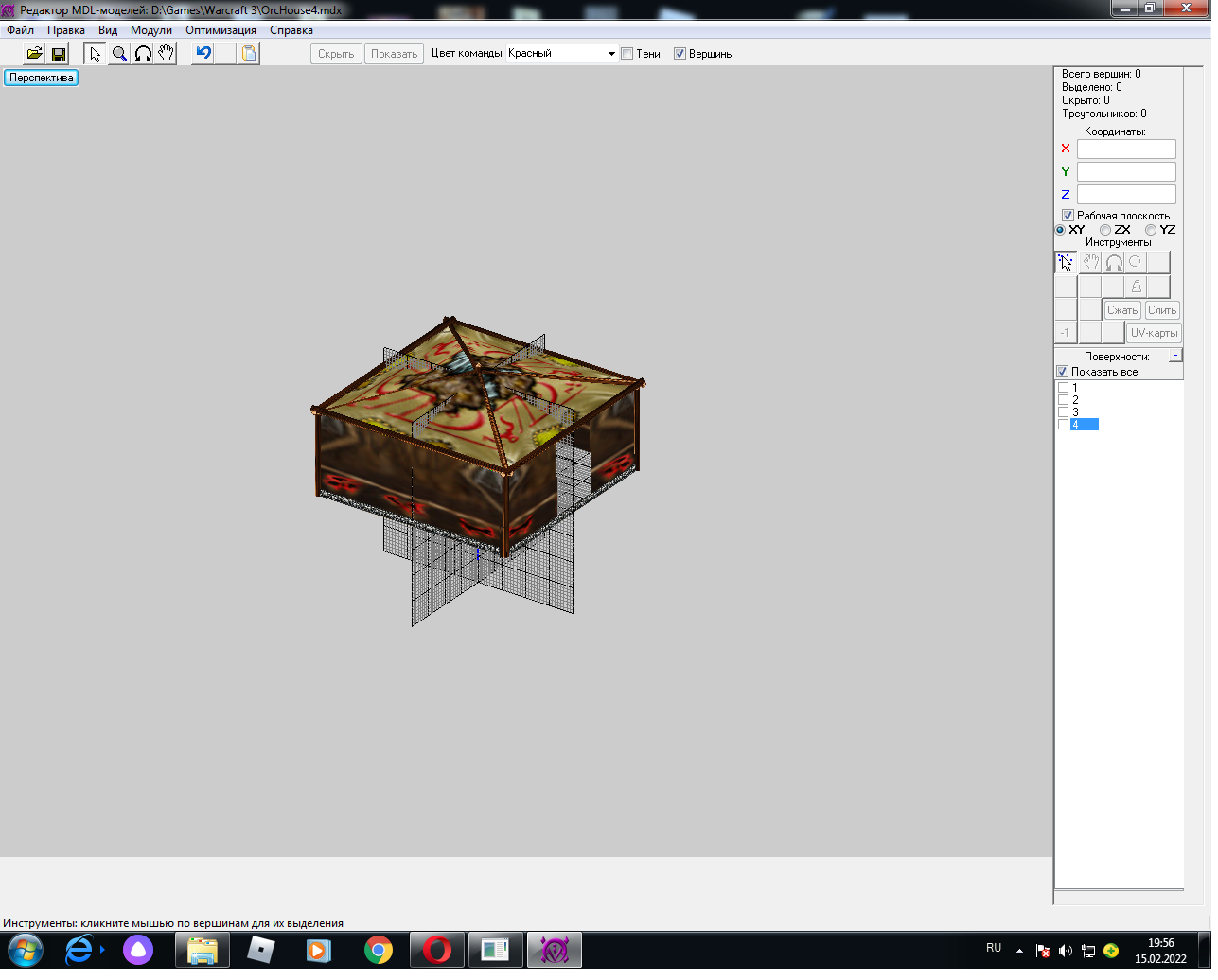This screenshot has height=980, width=1218.
Task: Open the Цвет команды dropdown
Action: click(611, 54)
